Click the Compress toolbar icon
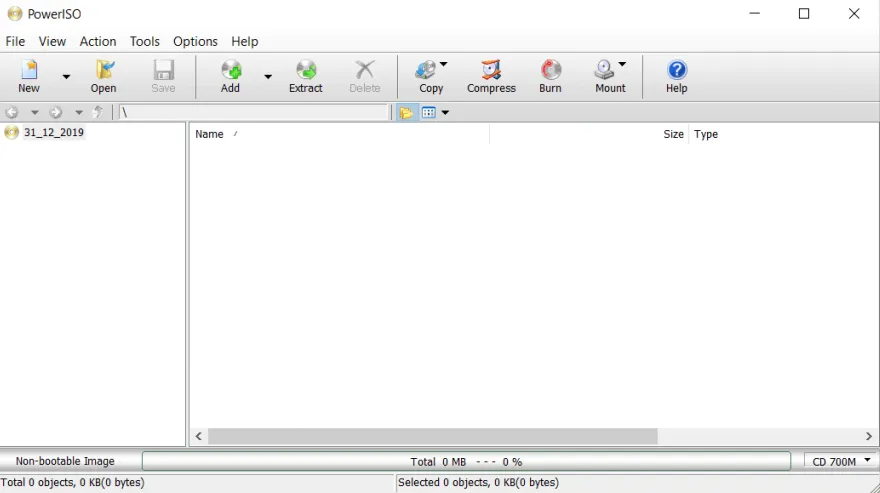The width and height of the screenshot is (880, 493). tap(491, 70)
